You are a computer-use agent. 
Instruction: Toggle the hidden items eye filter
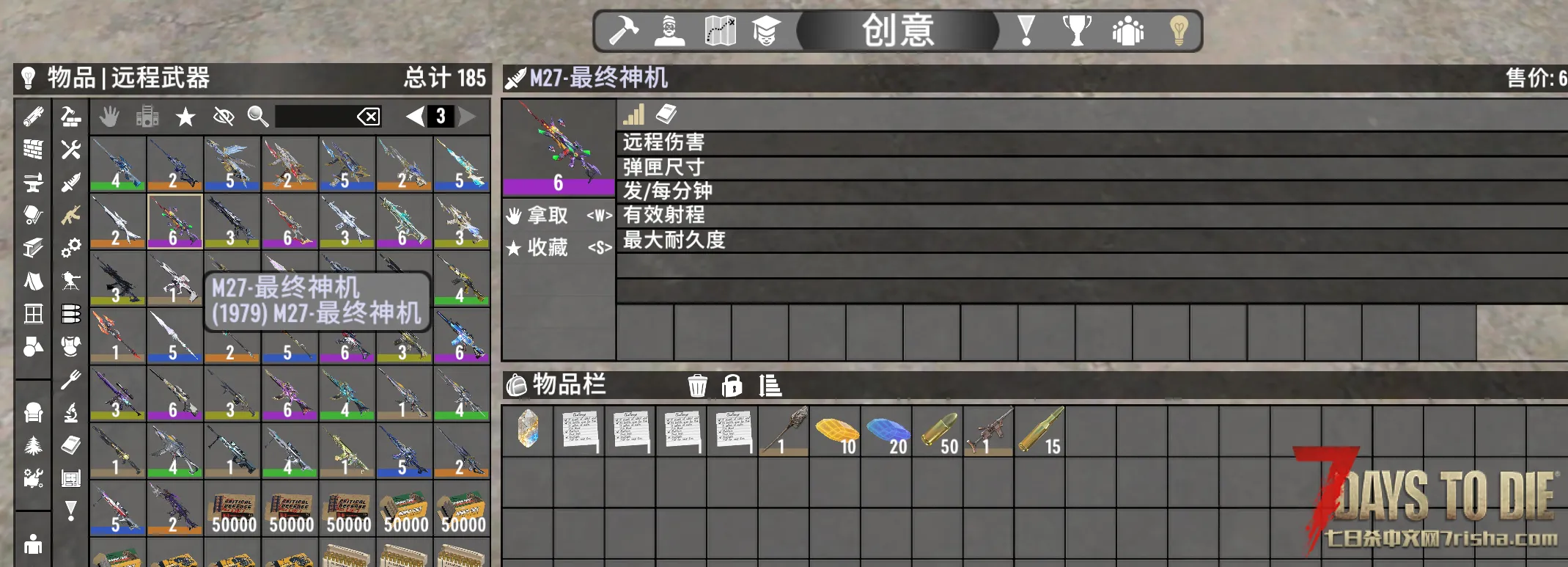coord(223,116)
